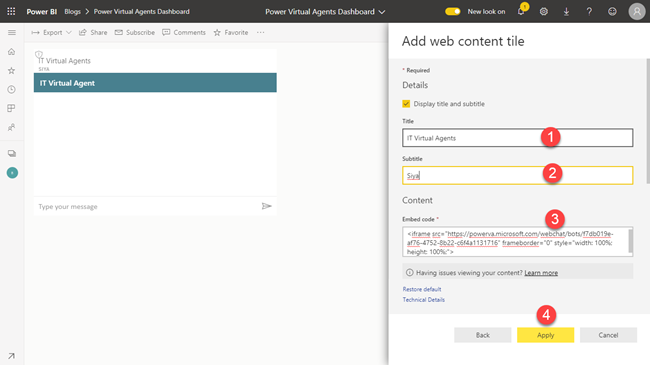Toggle the New look on switch
Viewport: 650px width, 365px height.
pyautogui.click(x=452, y=12)
